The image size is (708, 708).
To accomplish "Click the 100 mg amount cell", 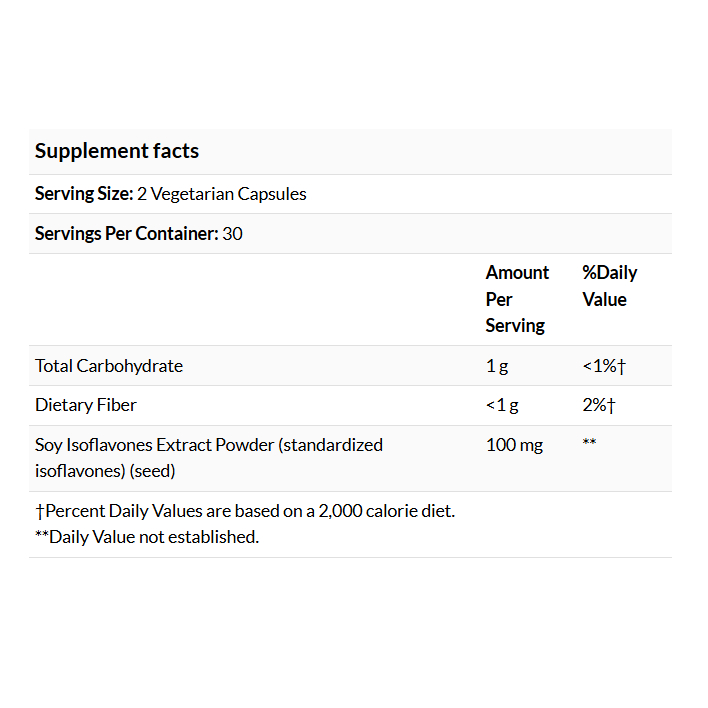I will click(514, 445).
